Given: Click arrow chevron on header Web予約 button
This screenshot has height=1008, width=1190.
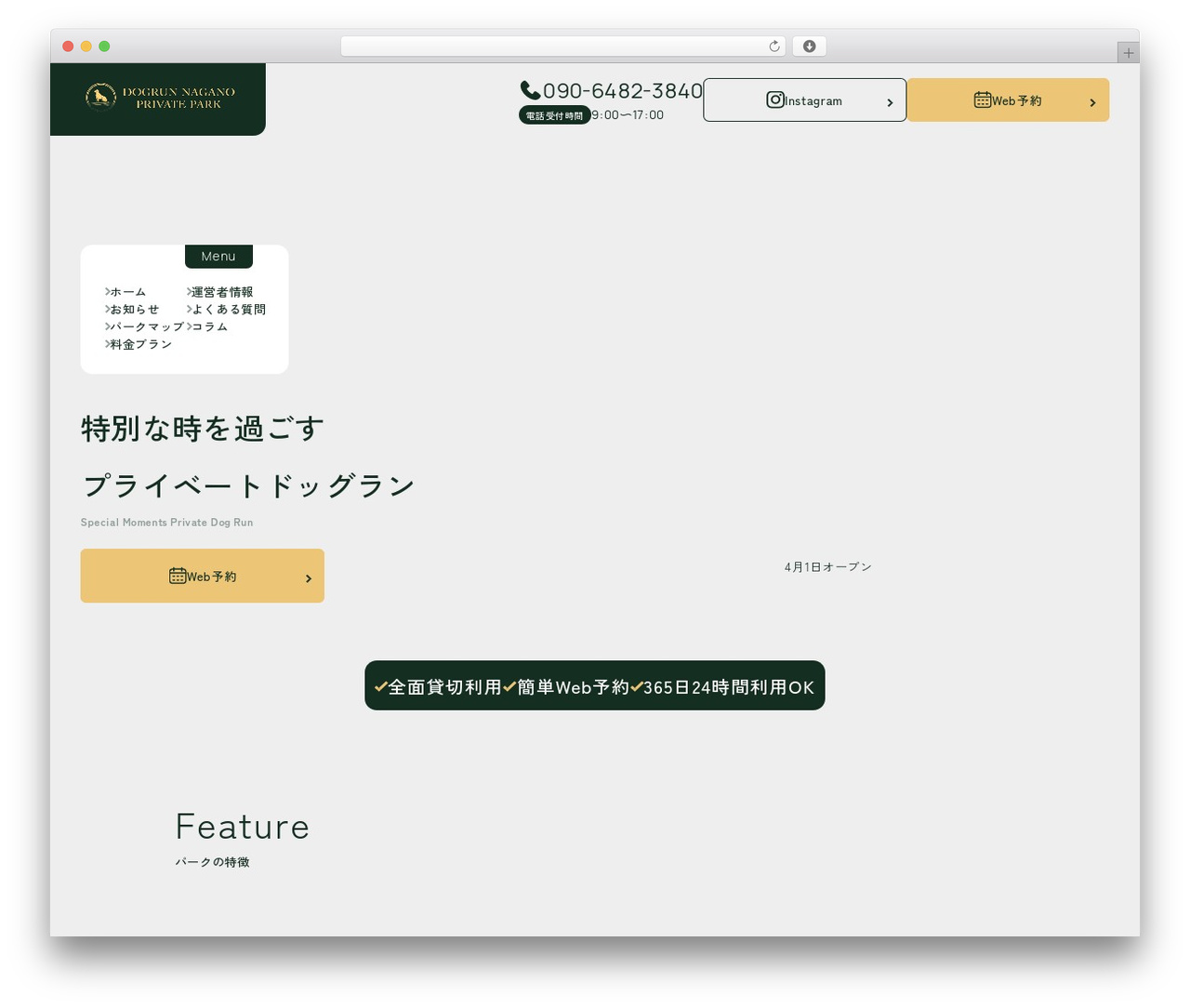Looking at the screenshot, I should 1092,102.
